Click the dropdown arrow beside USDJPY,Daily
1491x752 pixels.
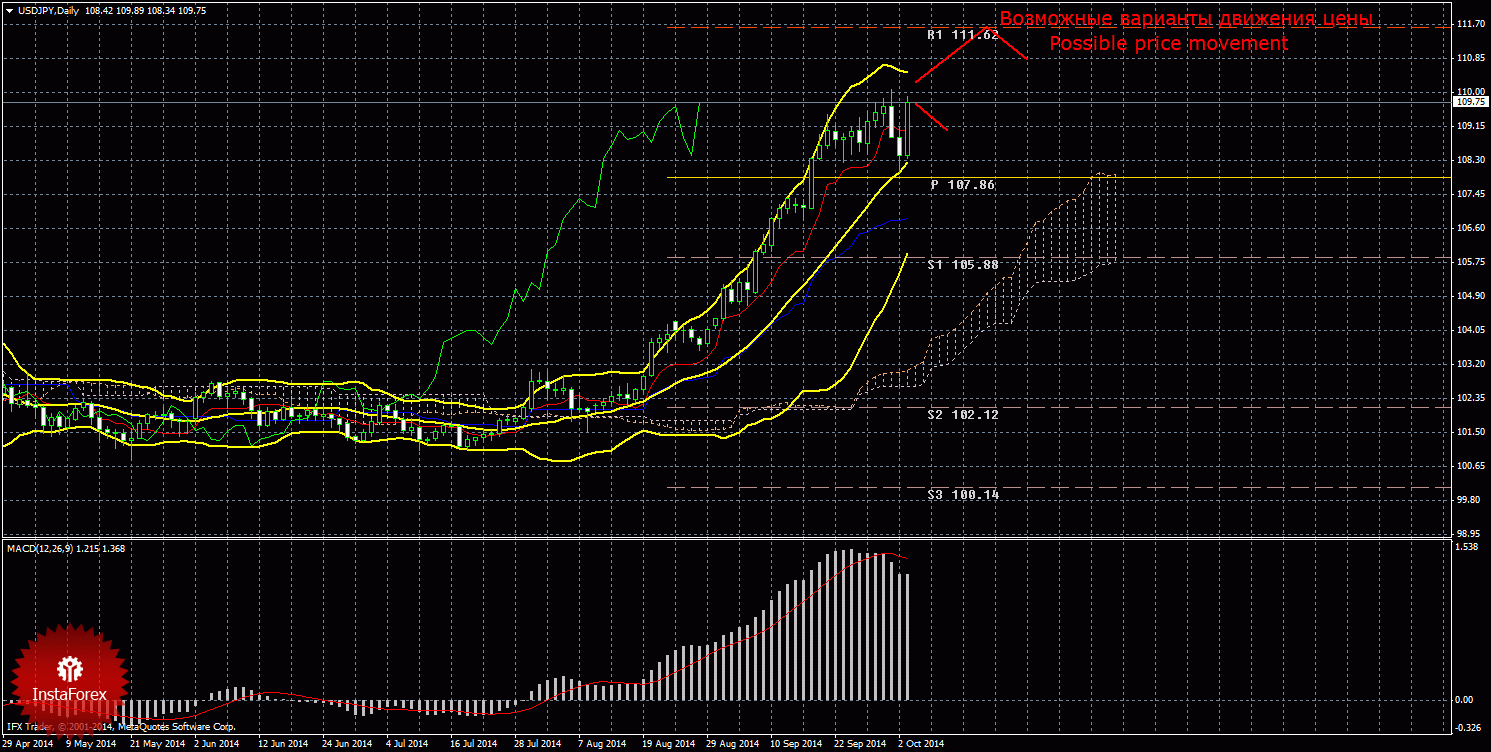pyautogui.click(x=9, y=10)
